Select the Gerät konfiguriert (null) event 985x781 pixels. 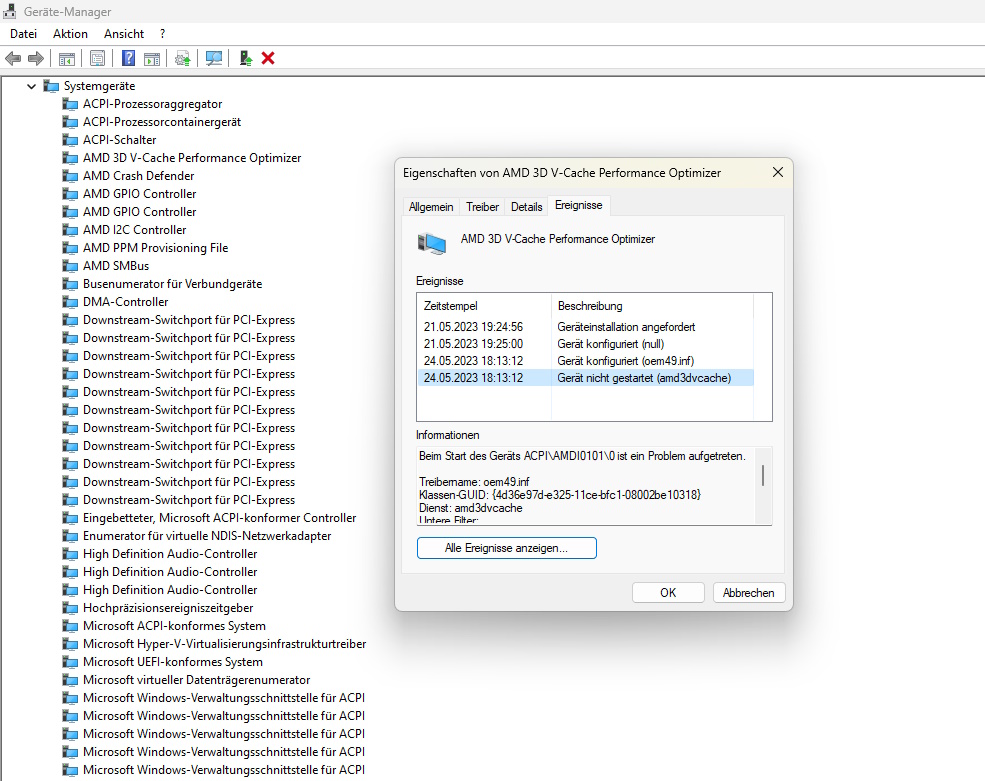point(585,344)
